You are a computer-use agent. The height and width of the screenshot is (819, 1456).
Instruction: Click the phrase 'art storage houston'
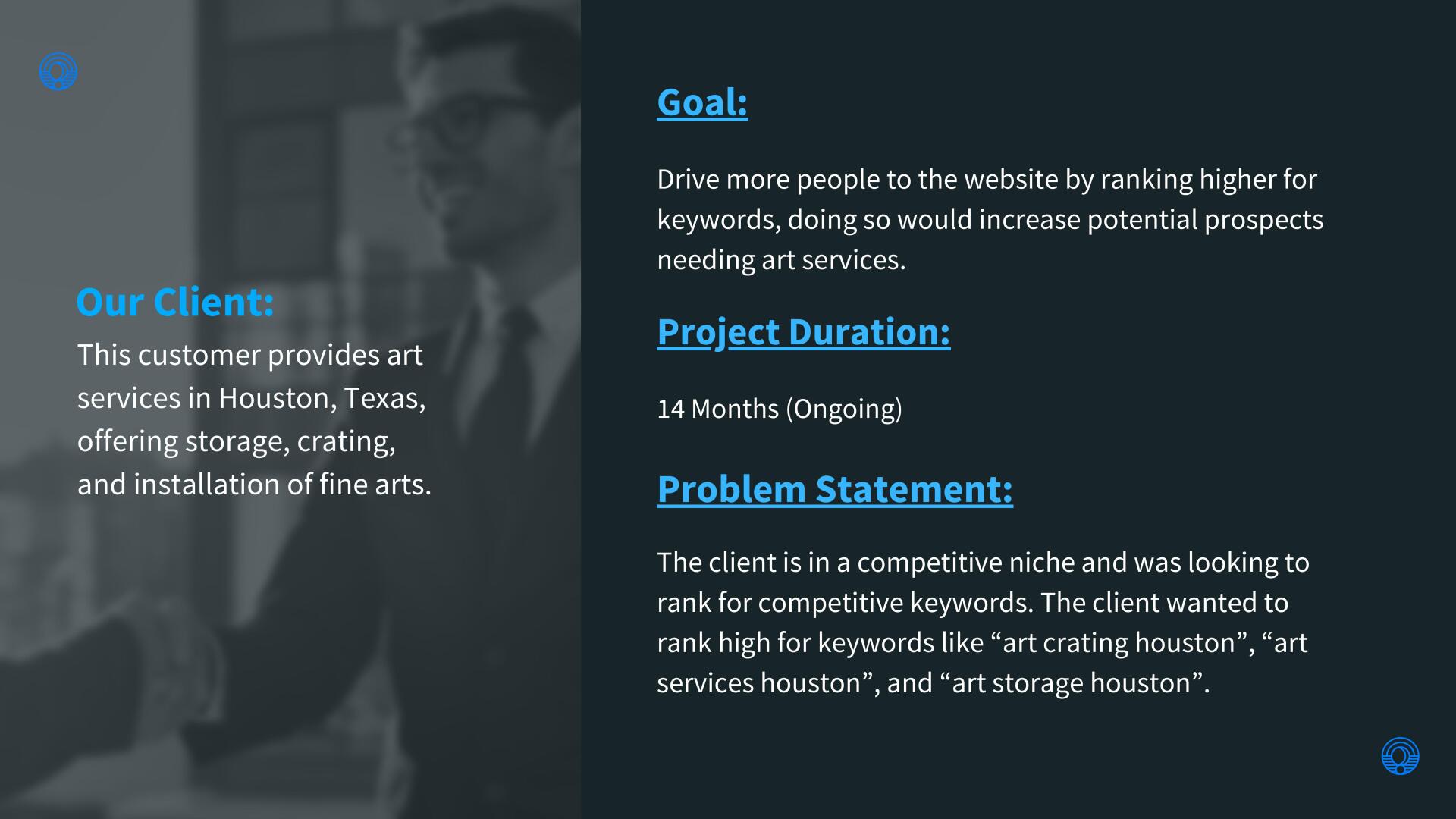[x=1072, y=683]
